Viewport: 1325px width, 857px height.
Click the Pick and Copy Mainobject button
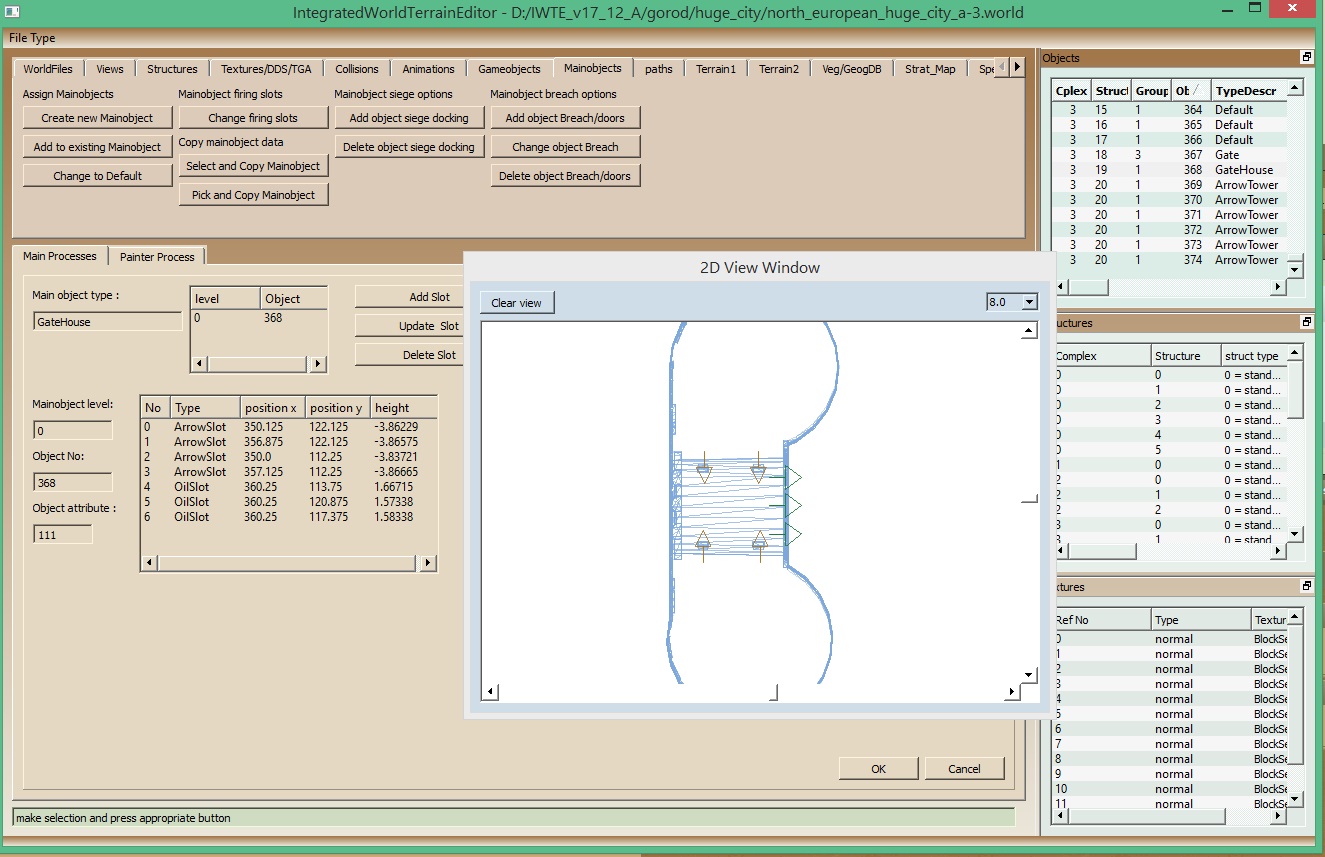click(x=253, y=195)
